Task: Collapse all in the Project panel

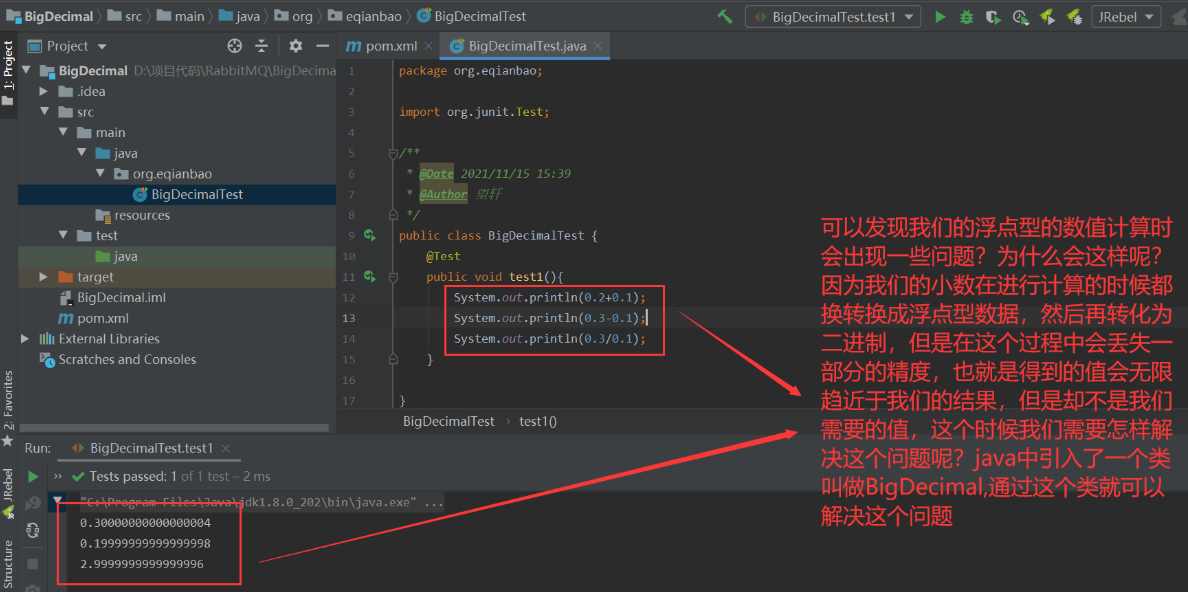Action: point(261,46)
